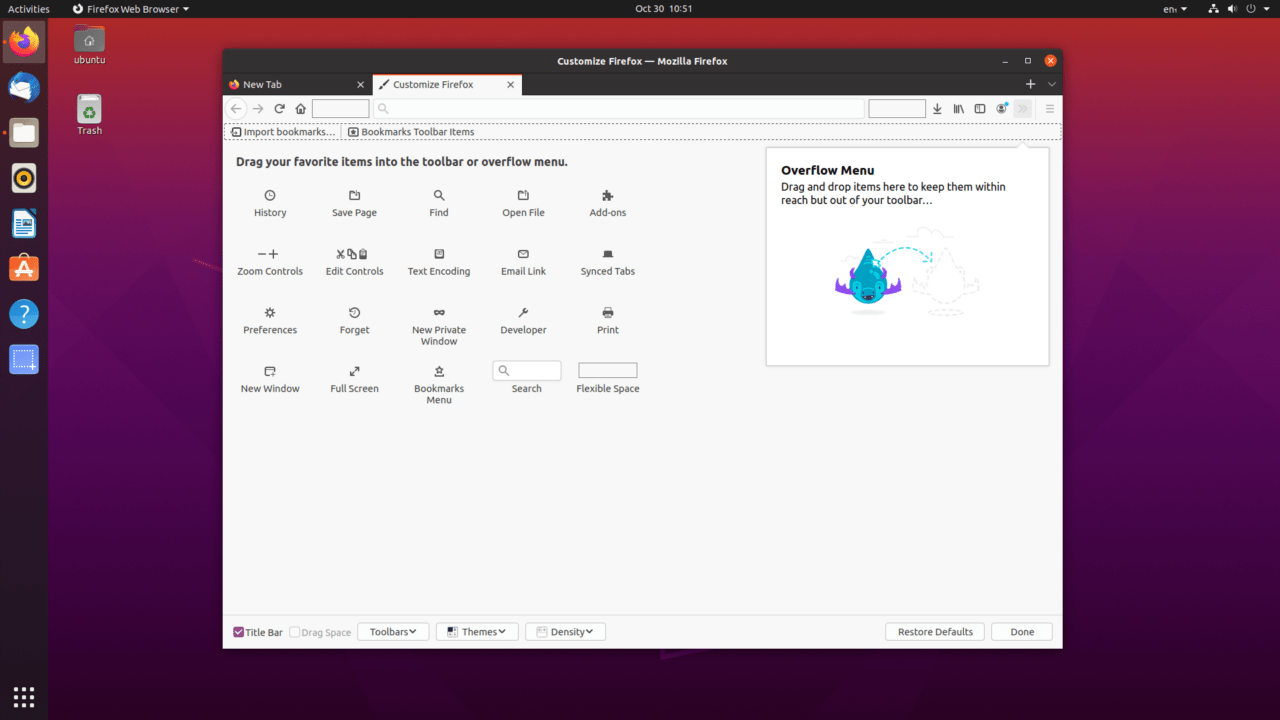Open Files from the dock
This screenshot has height=720, width=1280.
click(24, 133)
